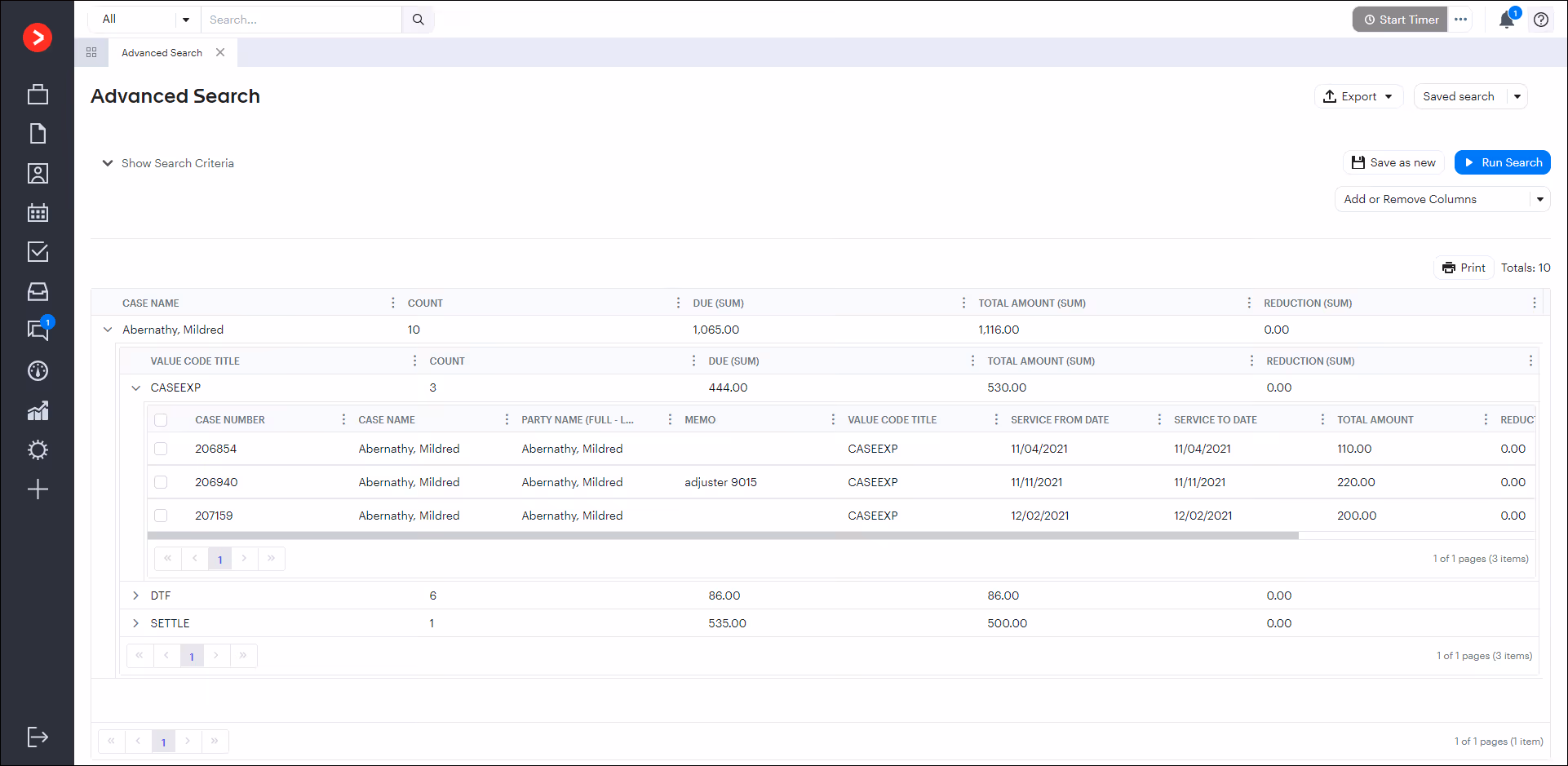This screenshot has height=766, width=1568.
Task: Open the reports chart icon in sidebar
Action: [x=38, y=410]
